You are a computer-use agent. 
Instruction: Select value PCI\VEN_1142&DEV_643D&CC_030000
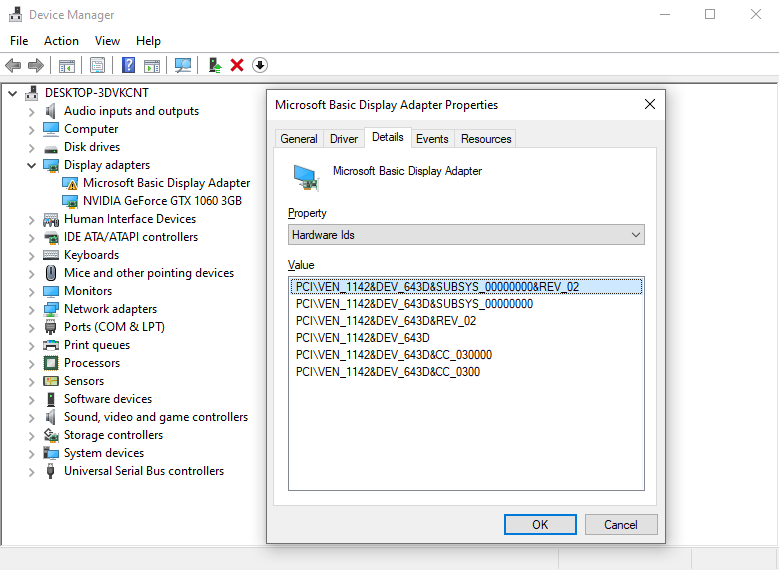pyautogui.click(x=466, y=355)
